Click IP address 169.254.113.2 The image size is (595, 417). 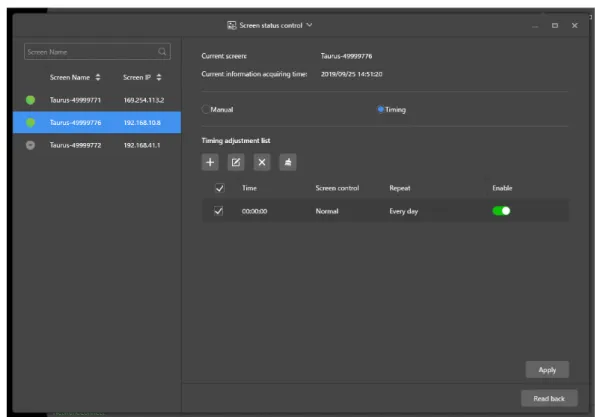tap(144, 100)
